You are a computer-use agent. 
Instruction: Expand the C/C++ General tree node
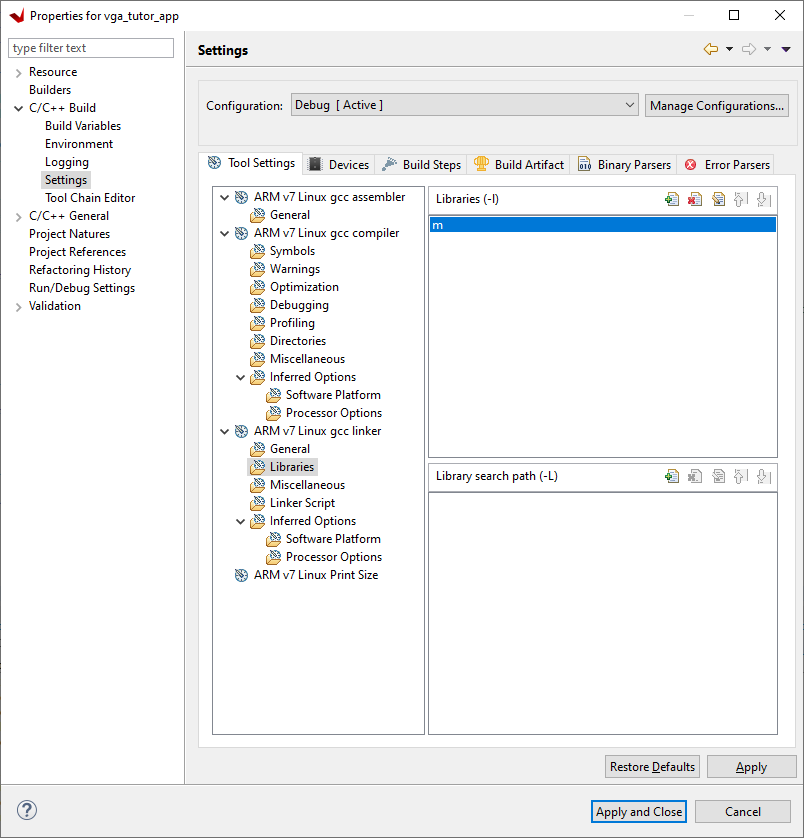pos(19,216)
